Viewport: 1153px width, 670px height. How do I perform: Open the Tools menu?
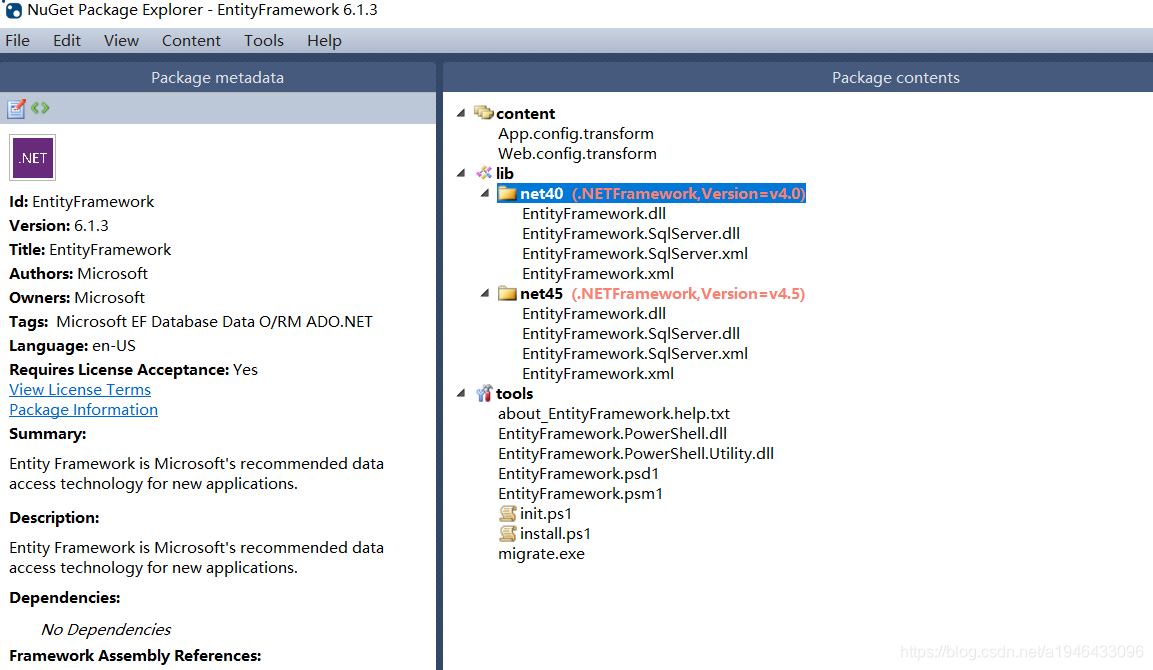263,40
